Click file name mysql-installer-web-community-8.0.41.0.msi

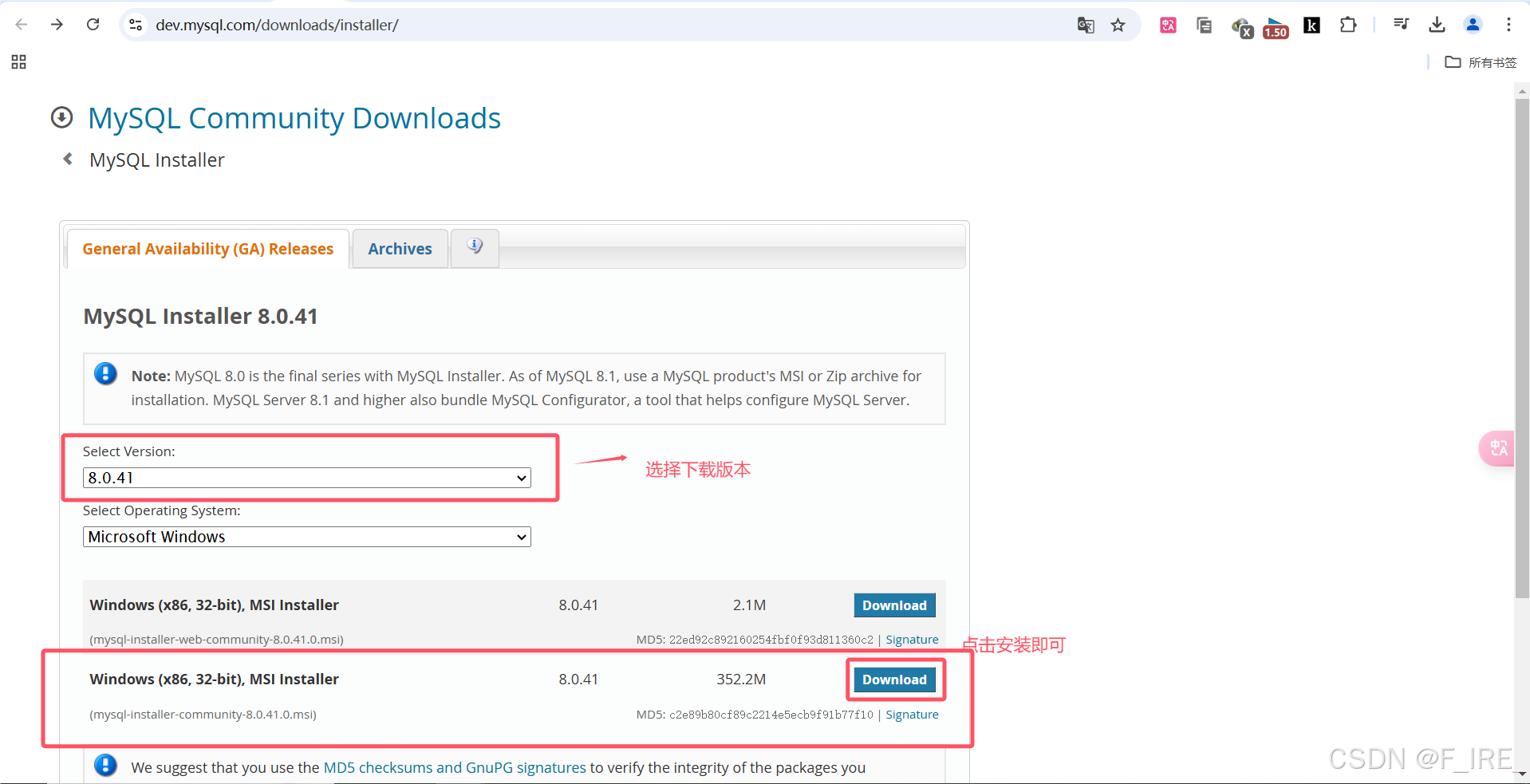(217, 640)
